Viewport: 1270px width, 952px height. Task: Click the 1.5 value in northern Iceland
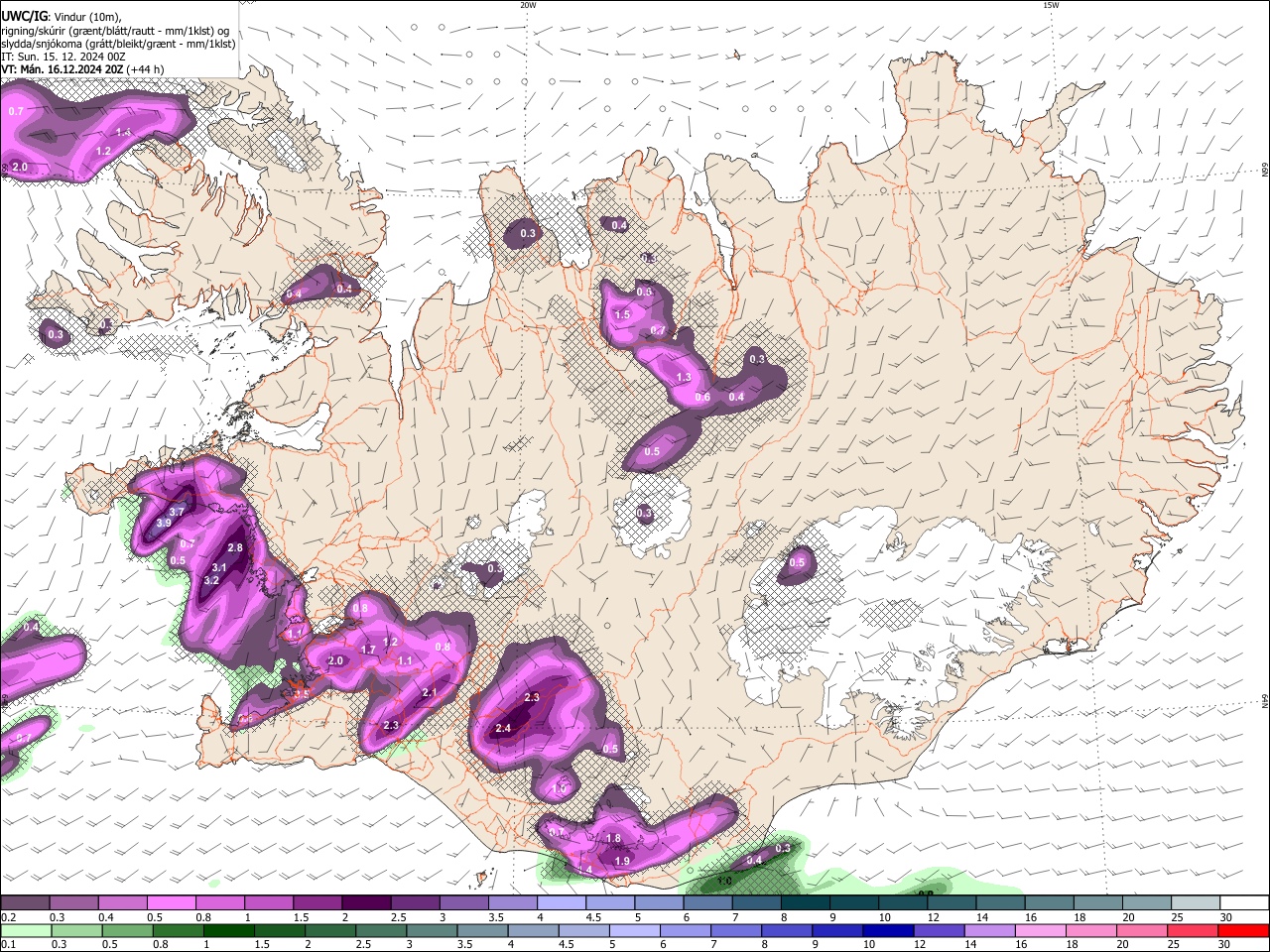pos(622,314)
